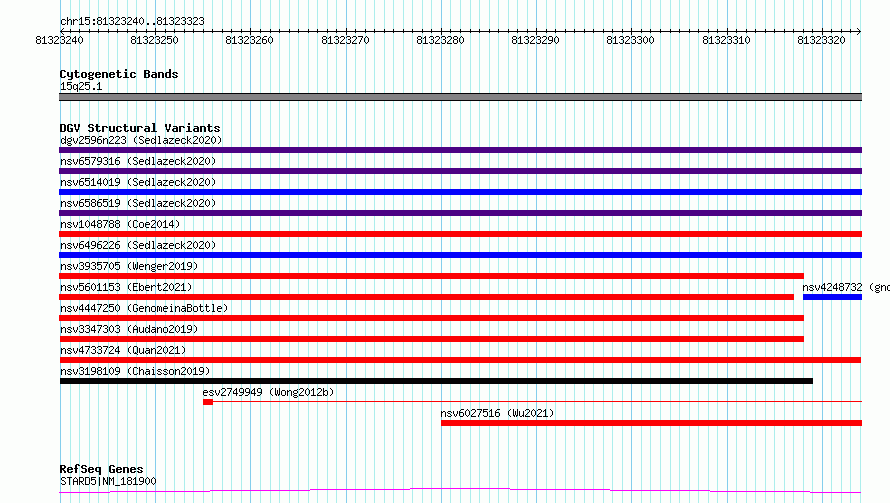890x503 pixels.
Task: Click the purple bar of dgv2596n223
Action: (x=460, y=150)
